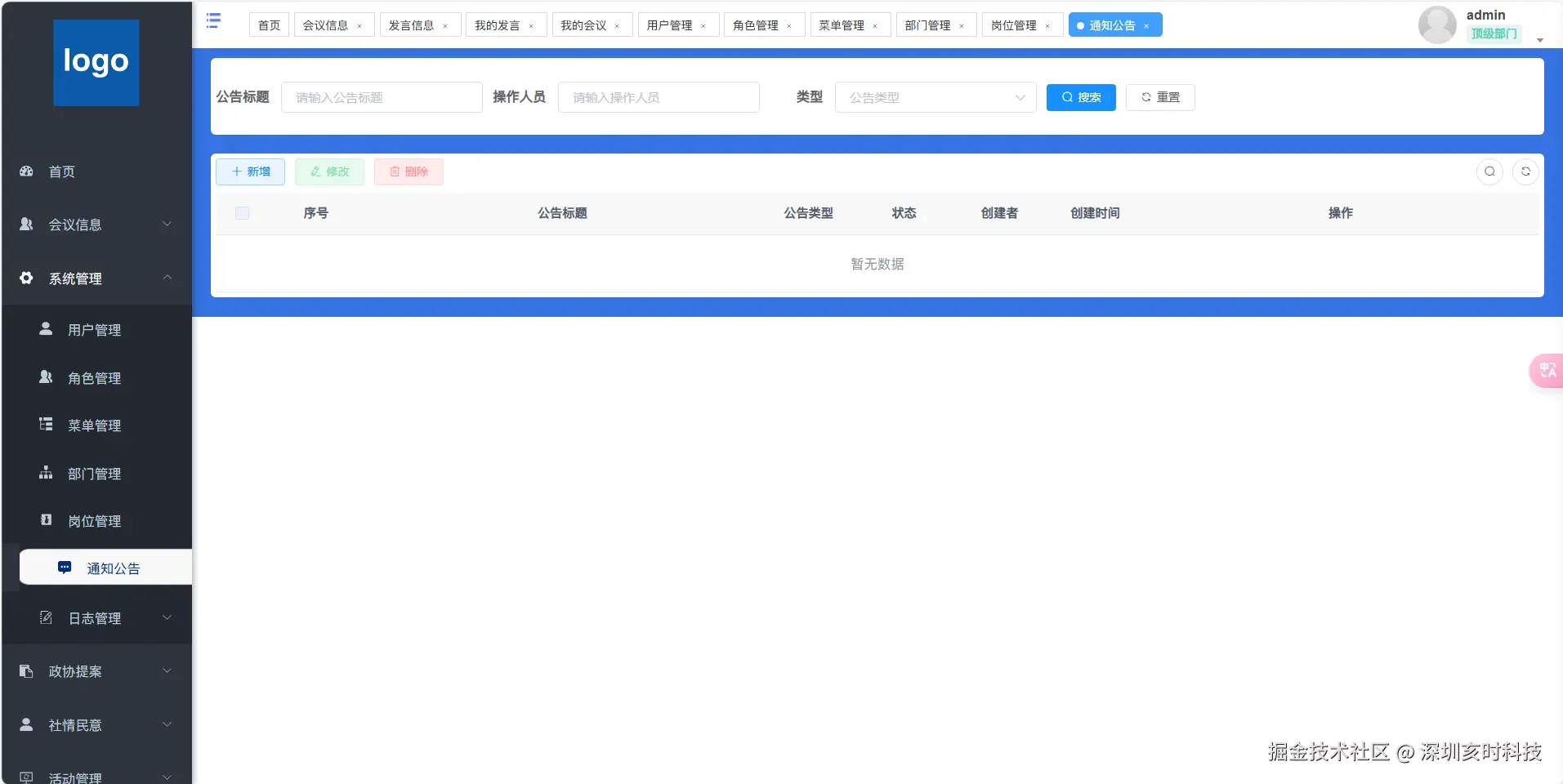Image resolution: width=1563 pixels, height=784 pixels.
Task: Close the 用户管理 tab
Action: (x=703, y=26)
